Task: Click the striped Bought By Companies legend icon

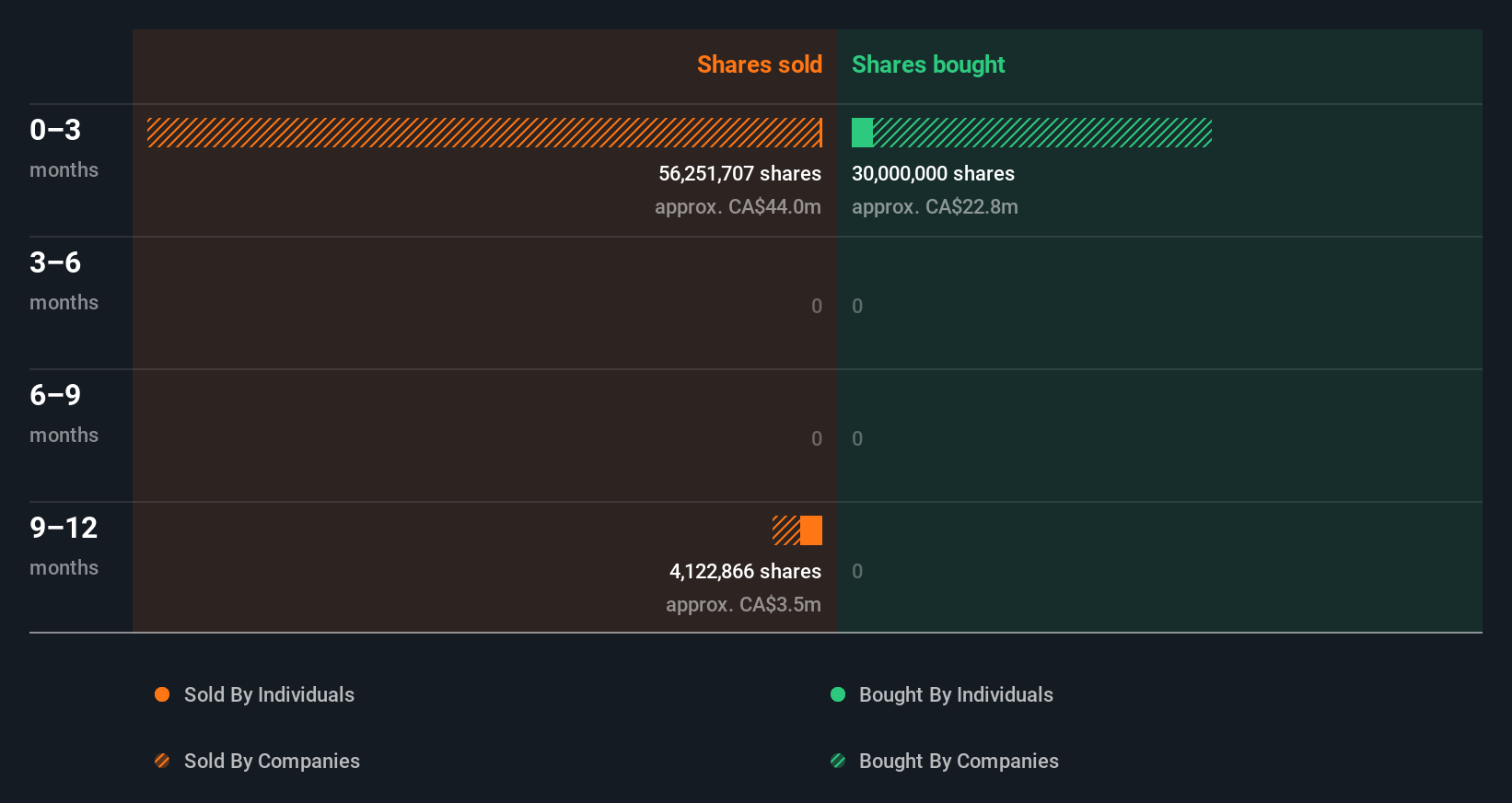Action: click(838, 761)
